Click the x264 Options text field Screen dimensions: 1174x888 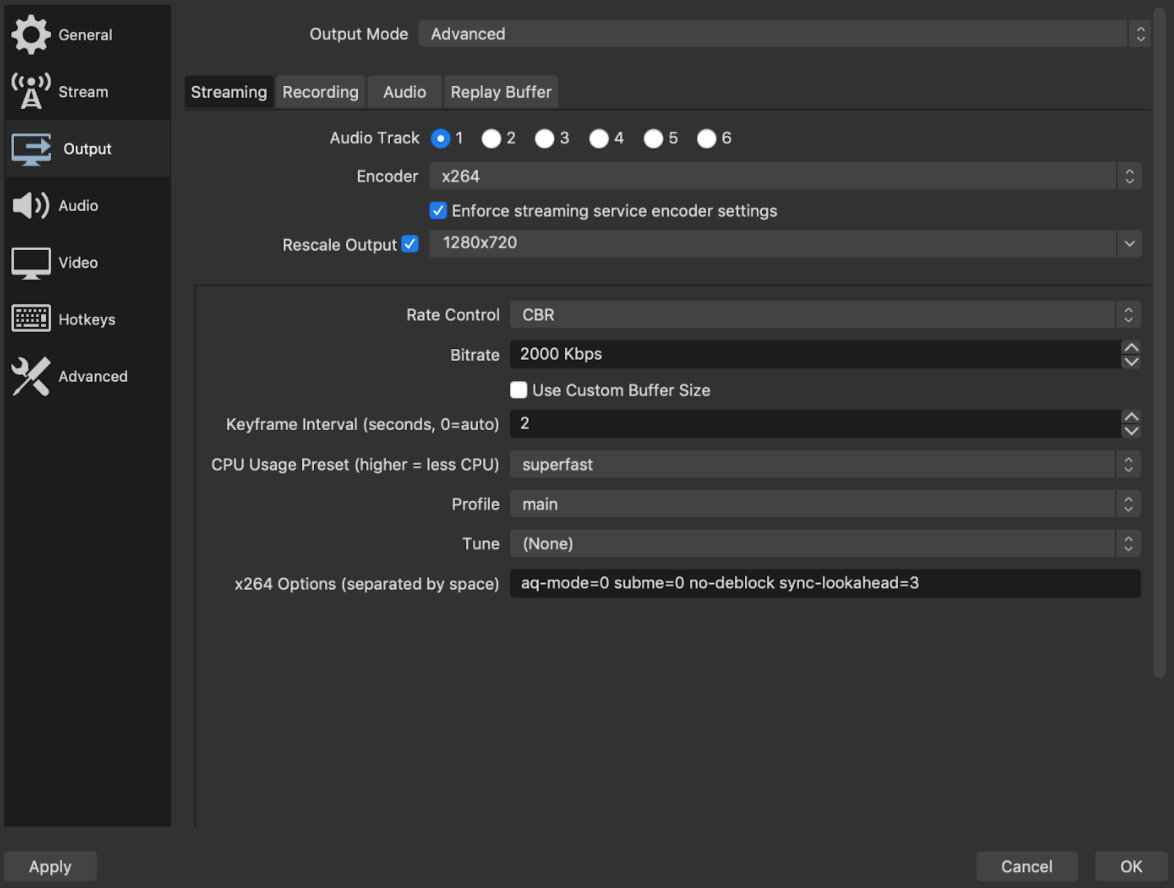point(825,583)
